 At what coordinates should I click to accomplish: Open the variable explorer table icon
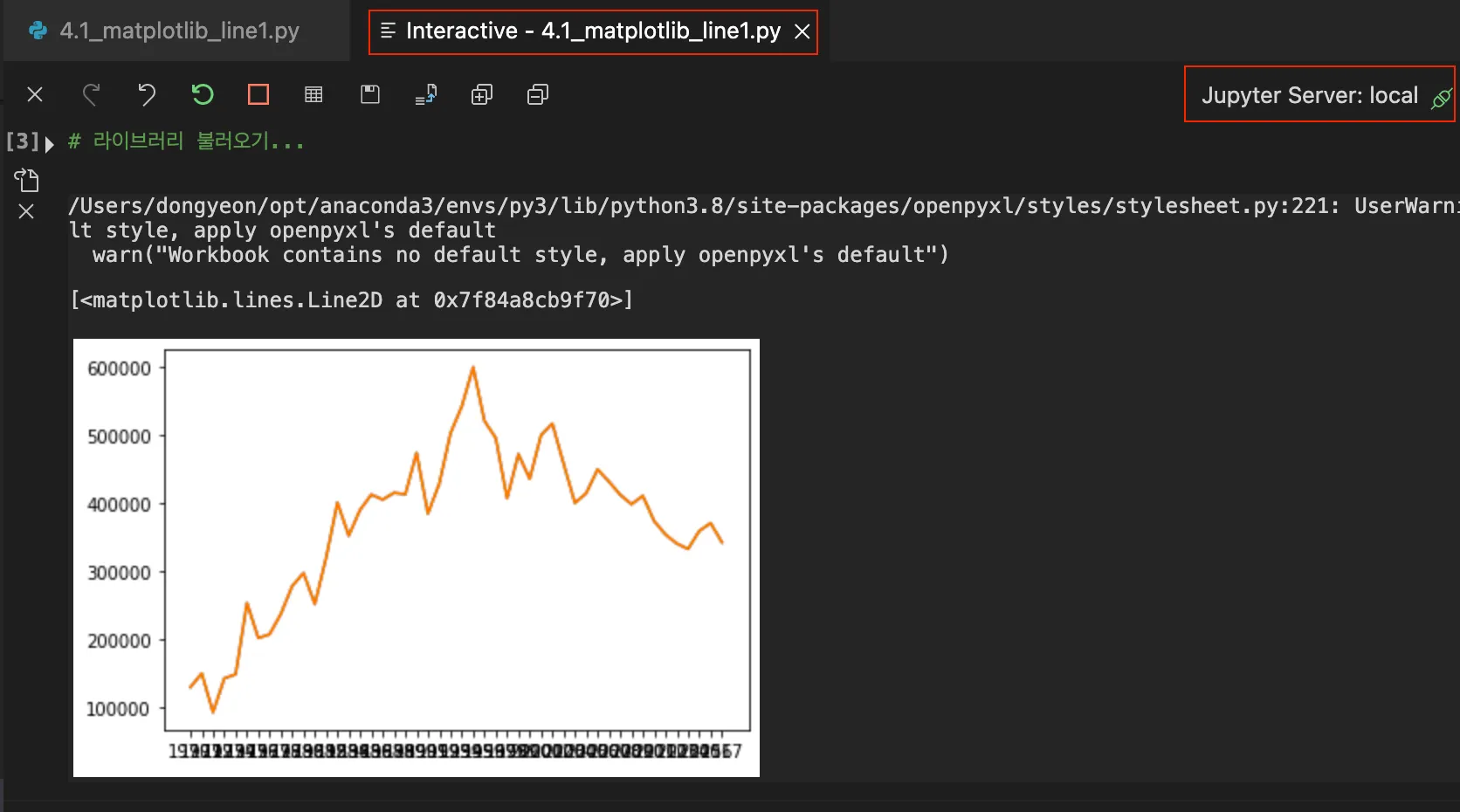coord(313,94)
